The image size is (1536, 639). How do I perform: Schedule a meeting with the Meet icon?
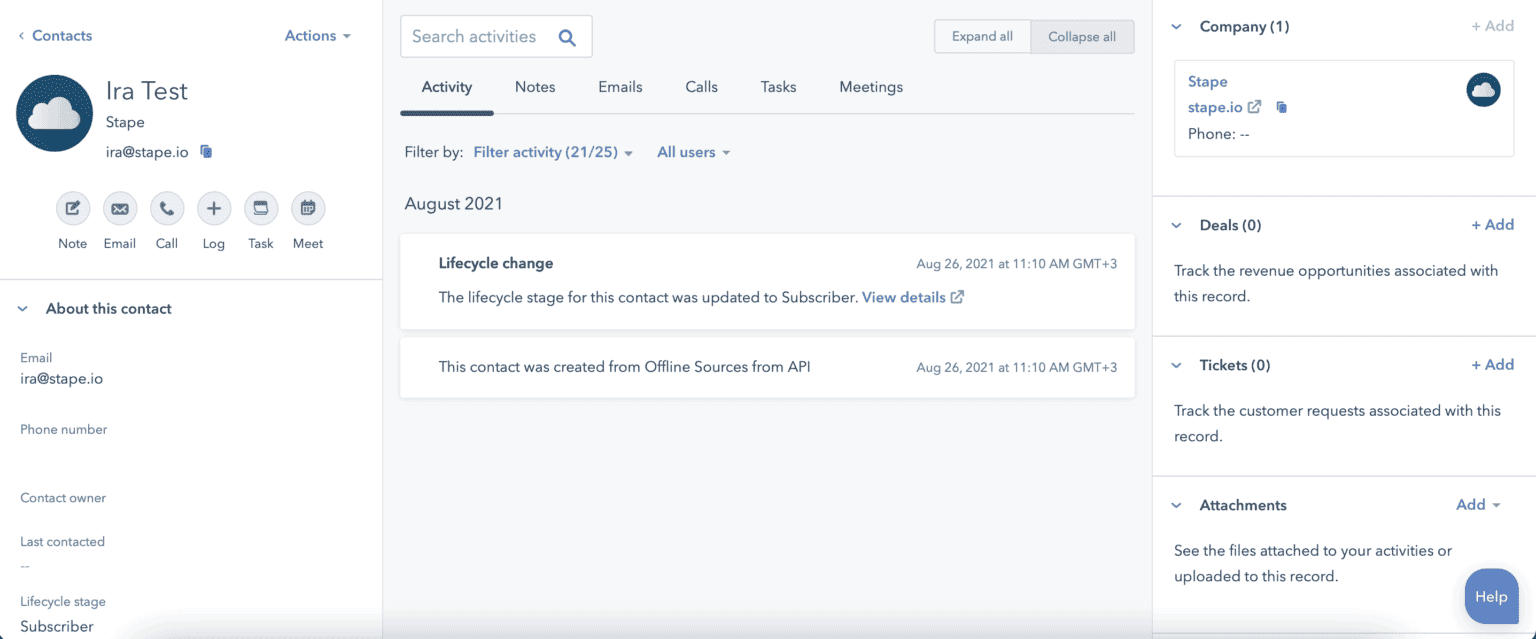(307, 208)
